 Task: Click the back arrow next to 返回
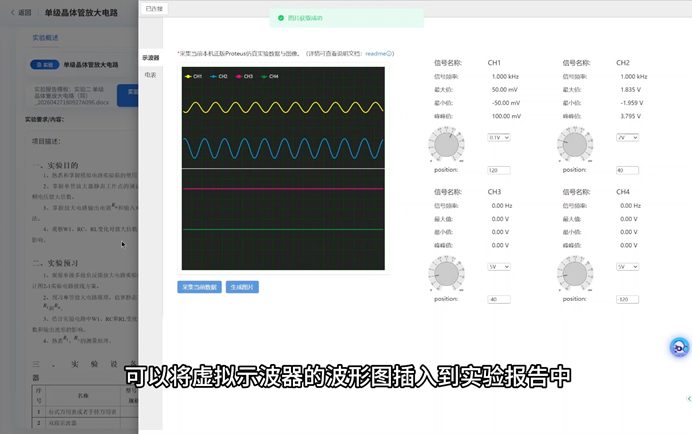click(x=12, y=12)
